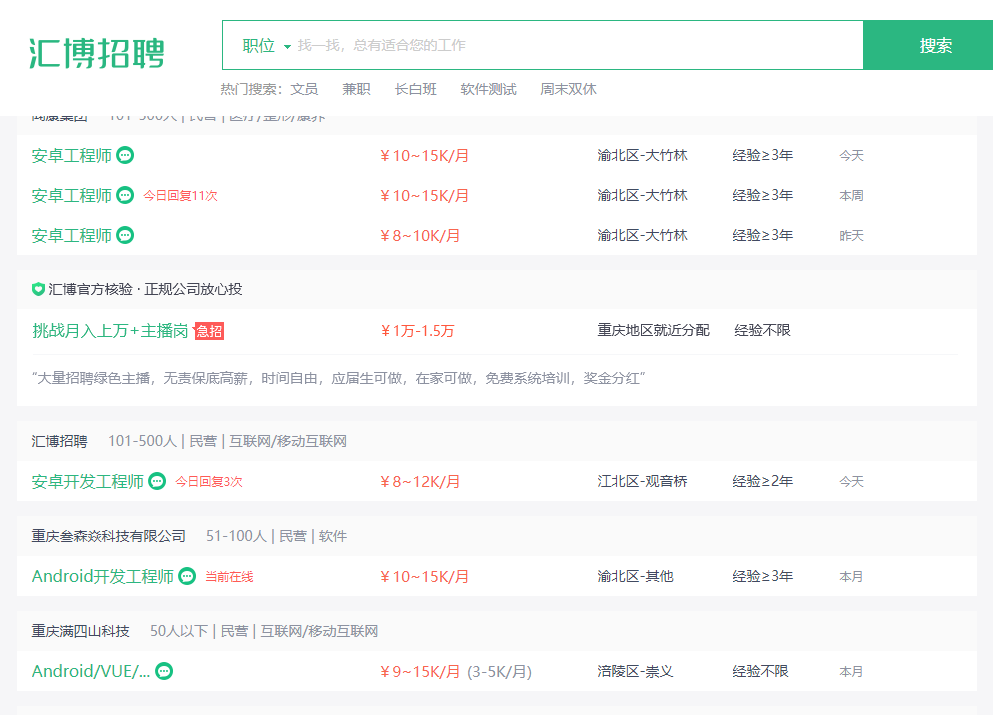993x715 pixels.
Task: Click chat icon for 安卓工程师 posted 今天
Action: click(x=125, y=155)
